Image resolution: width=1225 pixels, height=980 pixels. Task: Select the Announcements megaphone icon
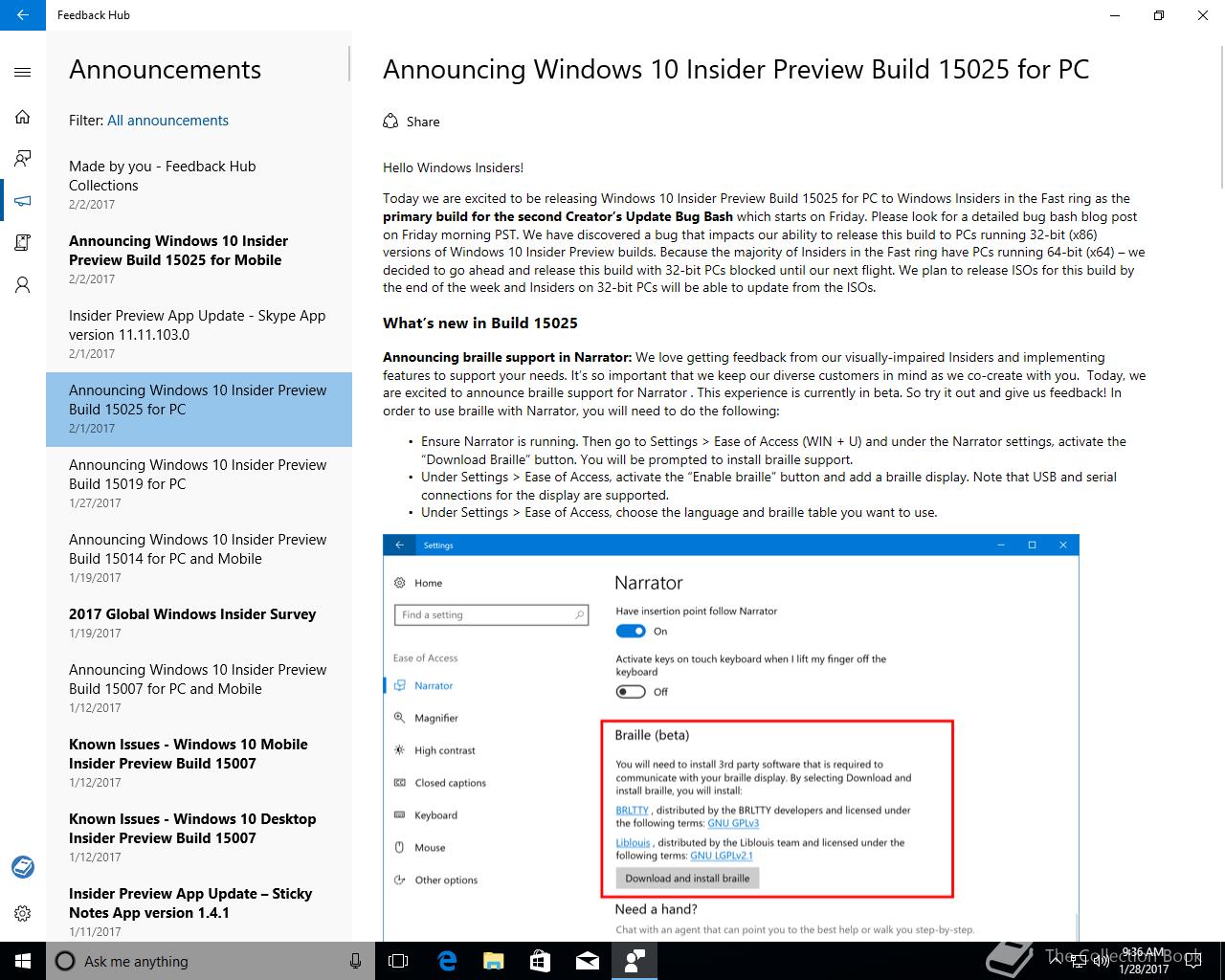coord(23,200)
